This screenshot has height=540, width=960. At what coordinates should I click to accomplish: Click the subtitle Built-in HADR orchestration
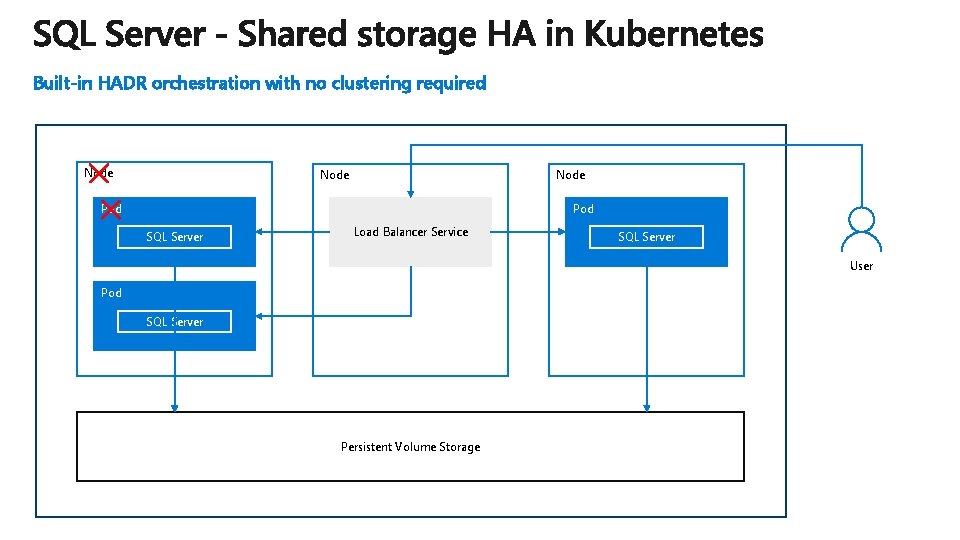[260, 83]
